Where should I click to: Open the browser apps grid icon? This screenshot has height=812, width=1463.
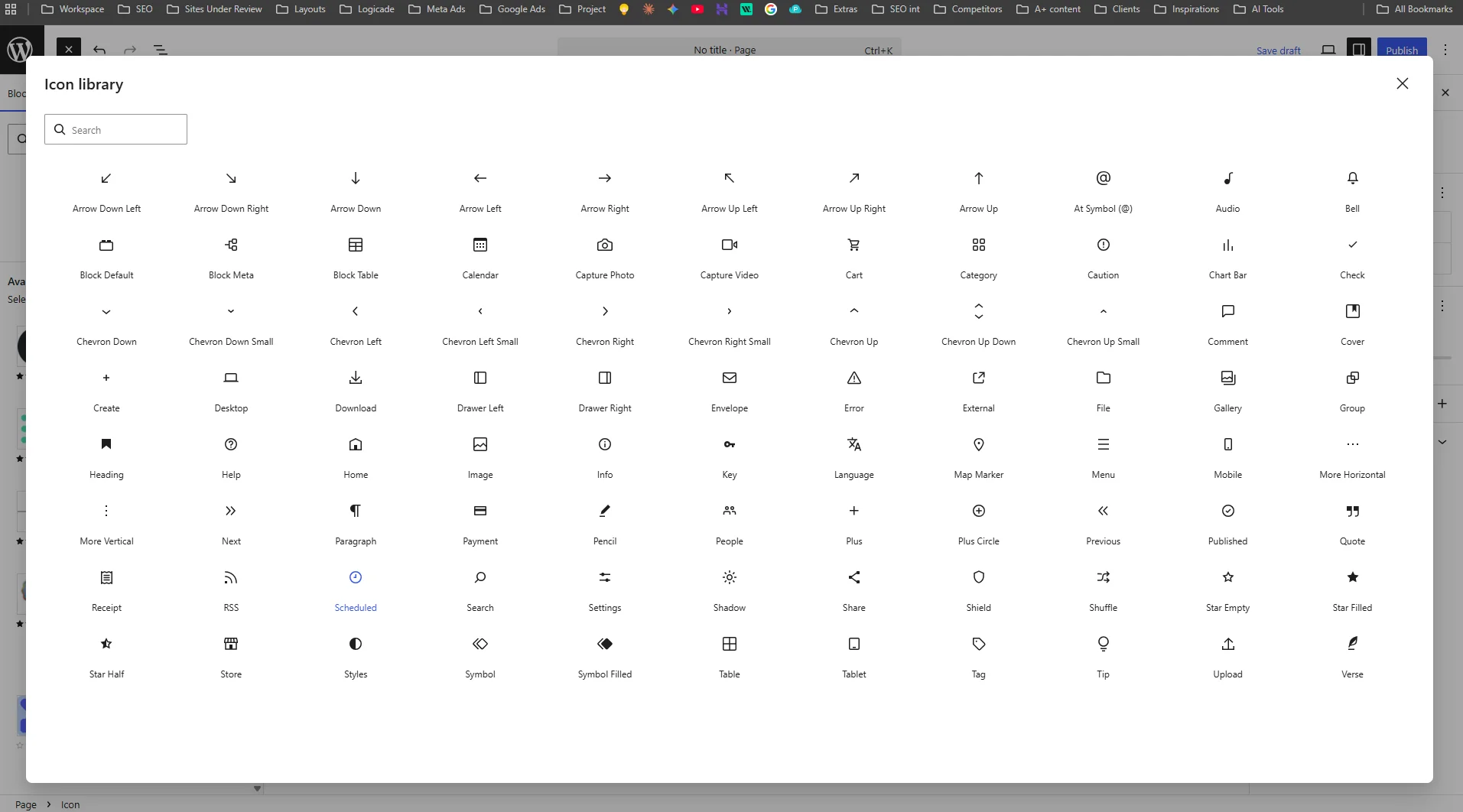(x=11, y=9)
